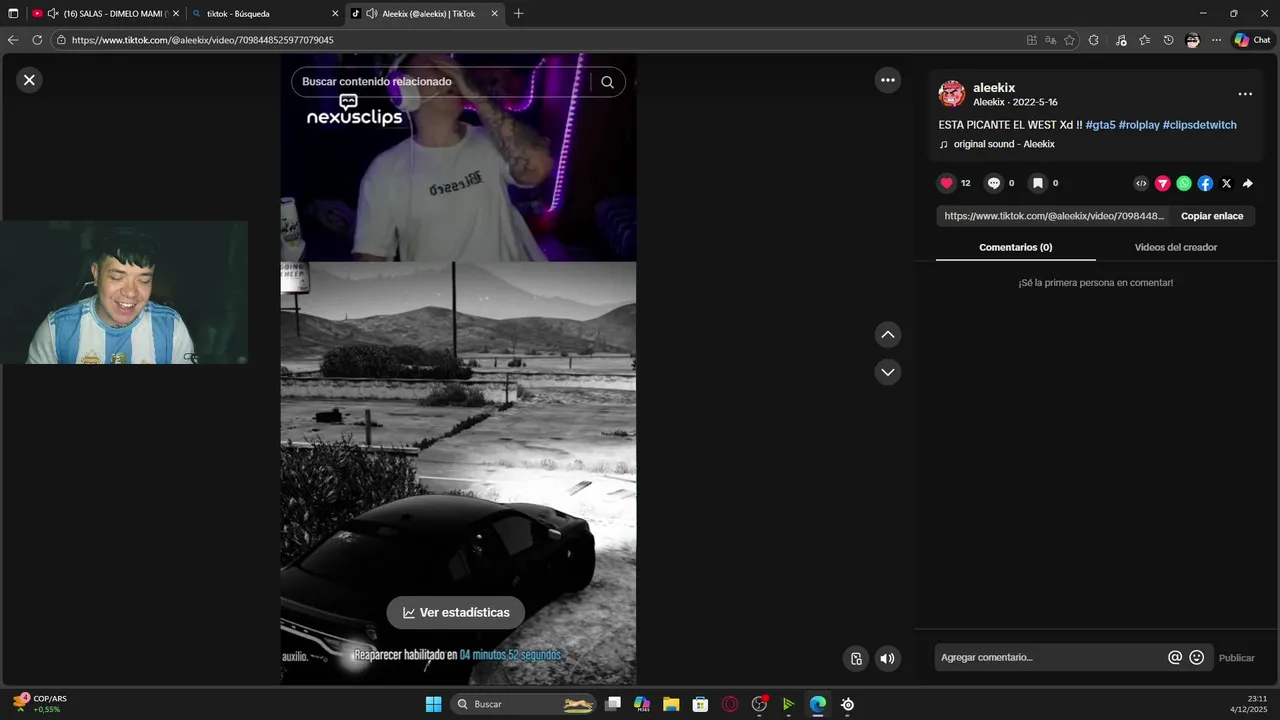
Task: Open a new browser tab with the plus
Action: tap(518, 14)
